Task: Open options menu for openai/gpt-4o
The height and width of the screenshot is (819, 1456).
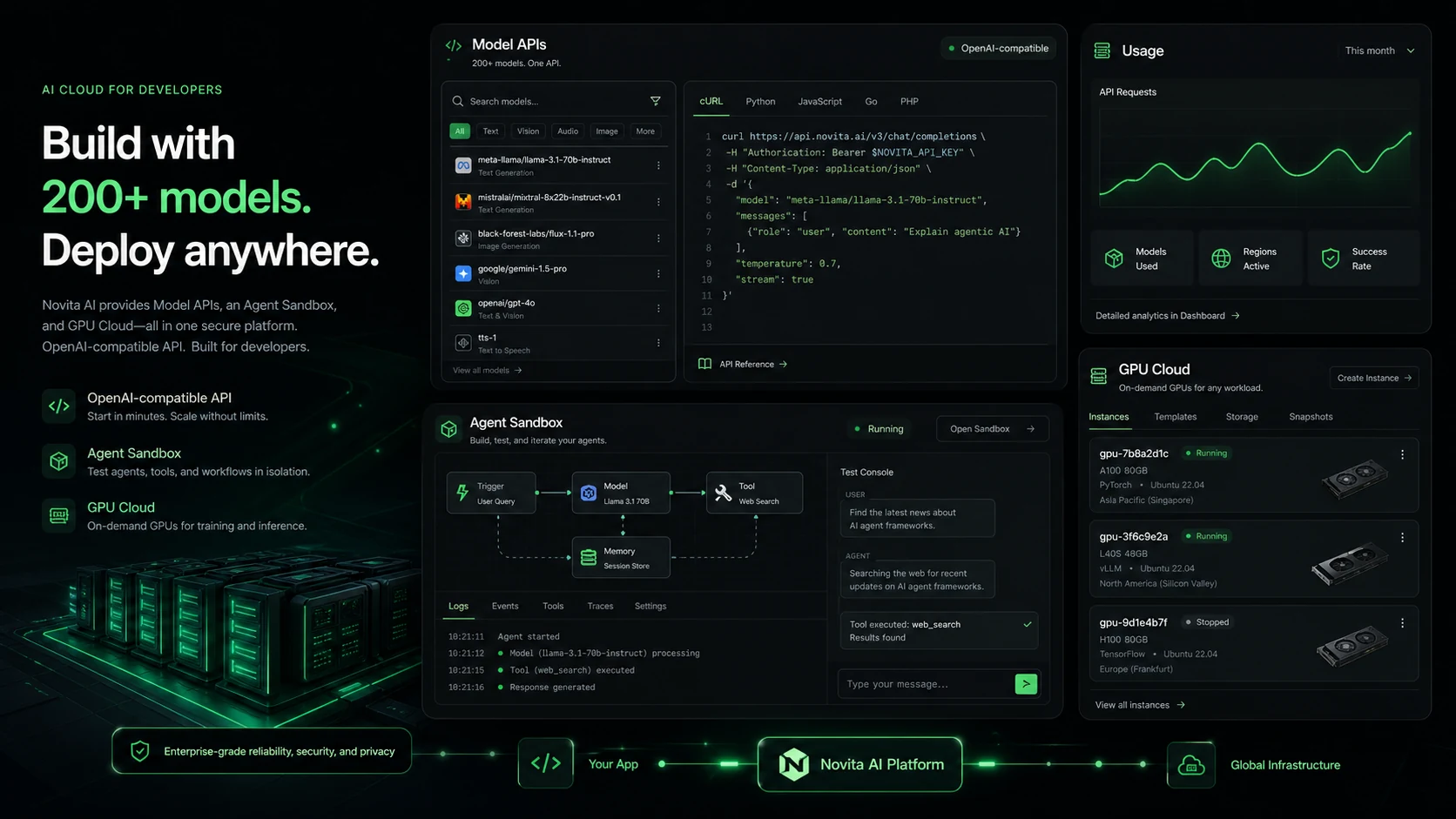Action: 658,308
